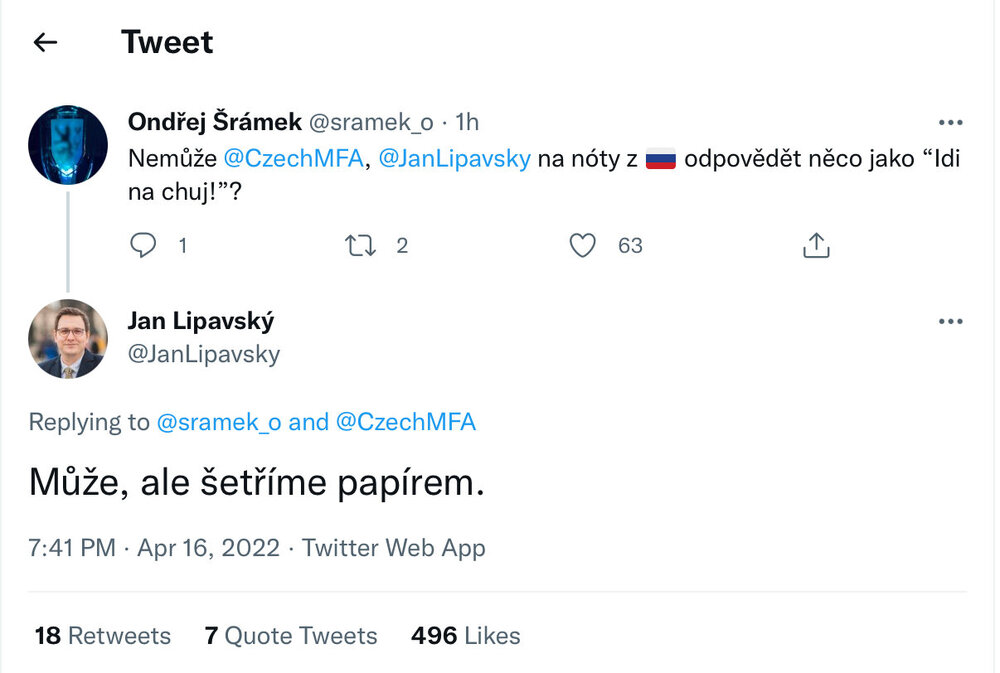View the 18 Retweets list
This screenshot has width=1000, height=673.
102,636
